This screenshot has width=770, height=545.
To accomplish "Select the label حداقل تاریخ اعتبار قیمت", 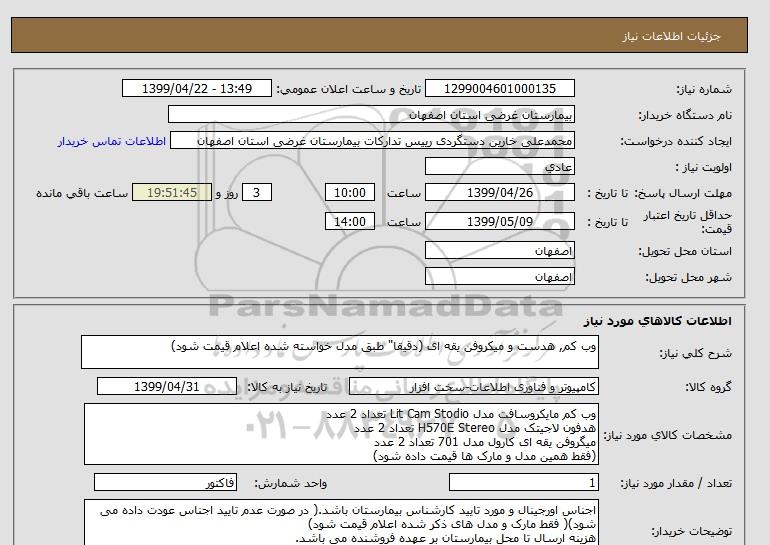I will coord(688,222).
